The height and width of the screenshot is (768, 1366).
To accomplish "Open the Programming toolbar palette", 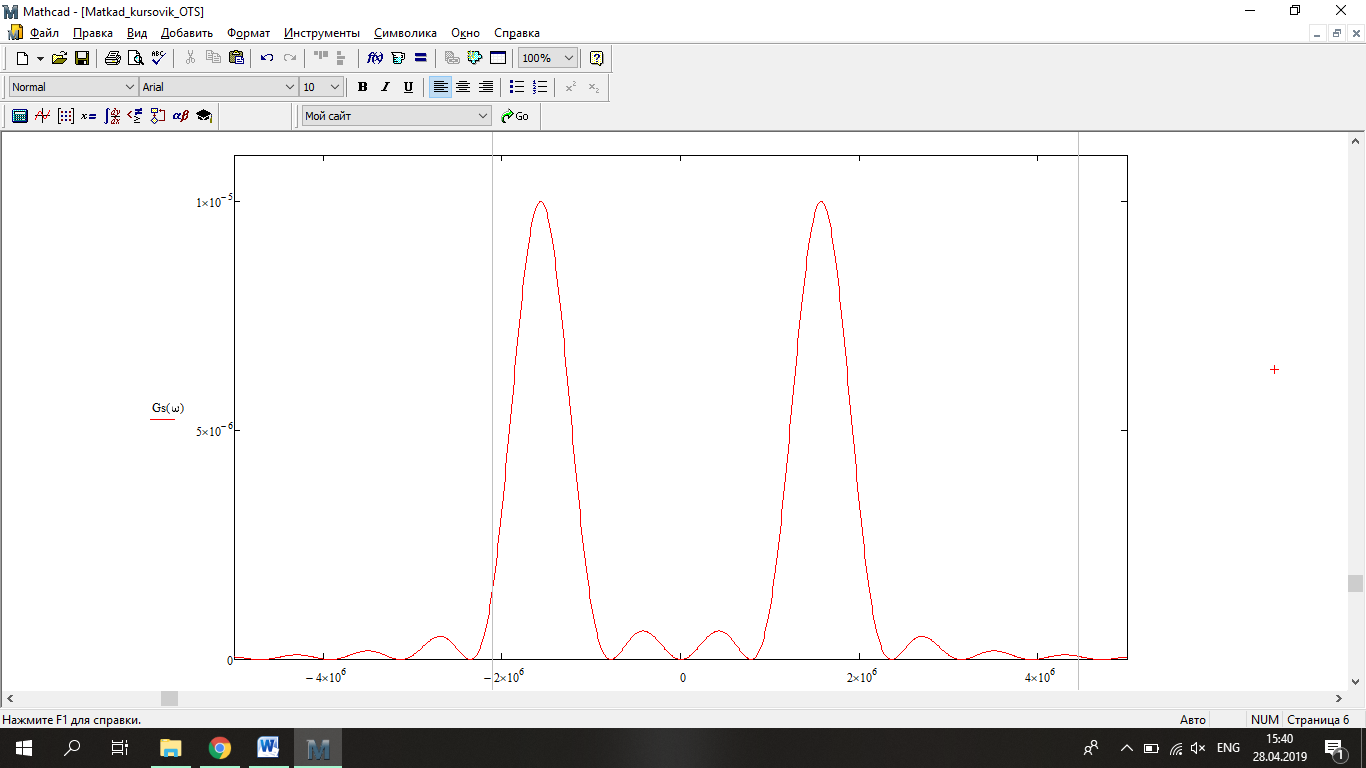I will [157, 116].
